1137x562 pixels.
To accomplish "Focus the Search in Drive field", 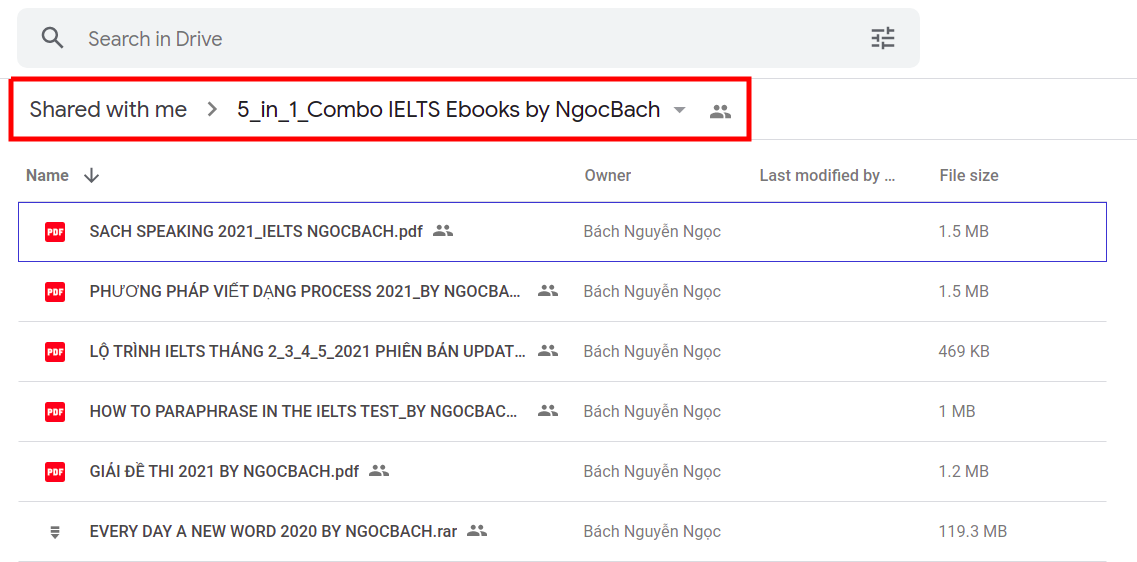I will [x=468, y=38].
